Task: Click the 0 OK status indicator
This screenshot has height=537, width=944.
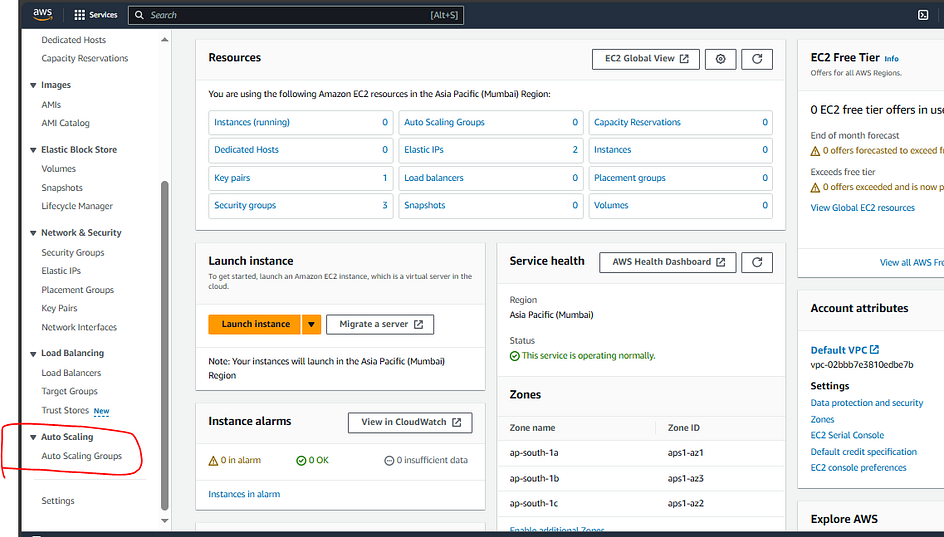Action: [312, 461]
